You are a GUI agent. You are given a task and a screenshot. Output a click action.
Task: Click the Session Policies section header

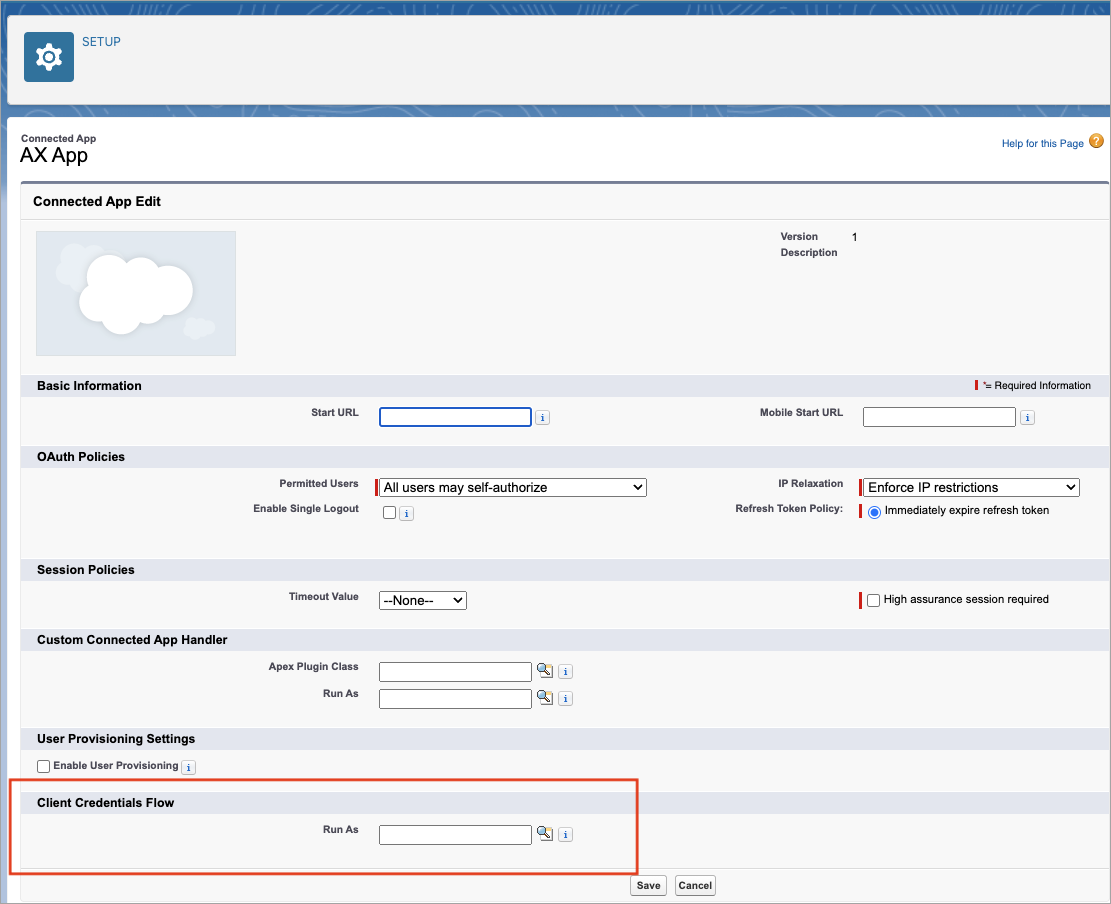point(86,570)
